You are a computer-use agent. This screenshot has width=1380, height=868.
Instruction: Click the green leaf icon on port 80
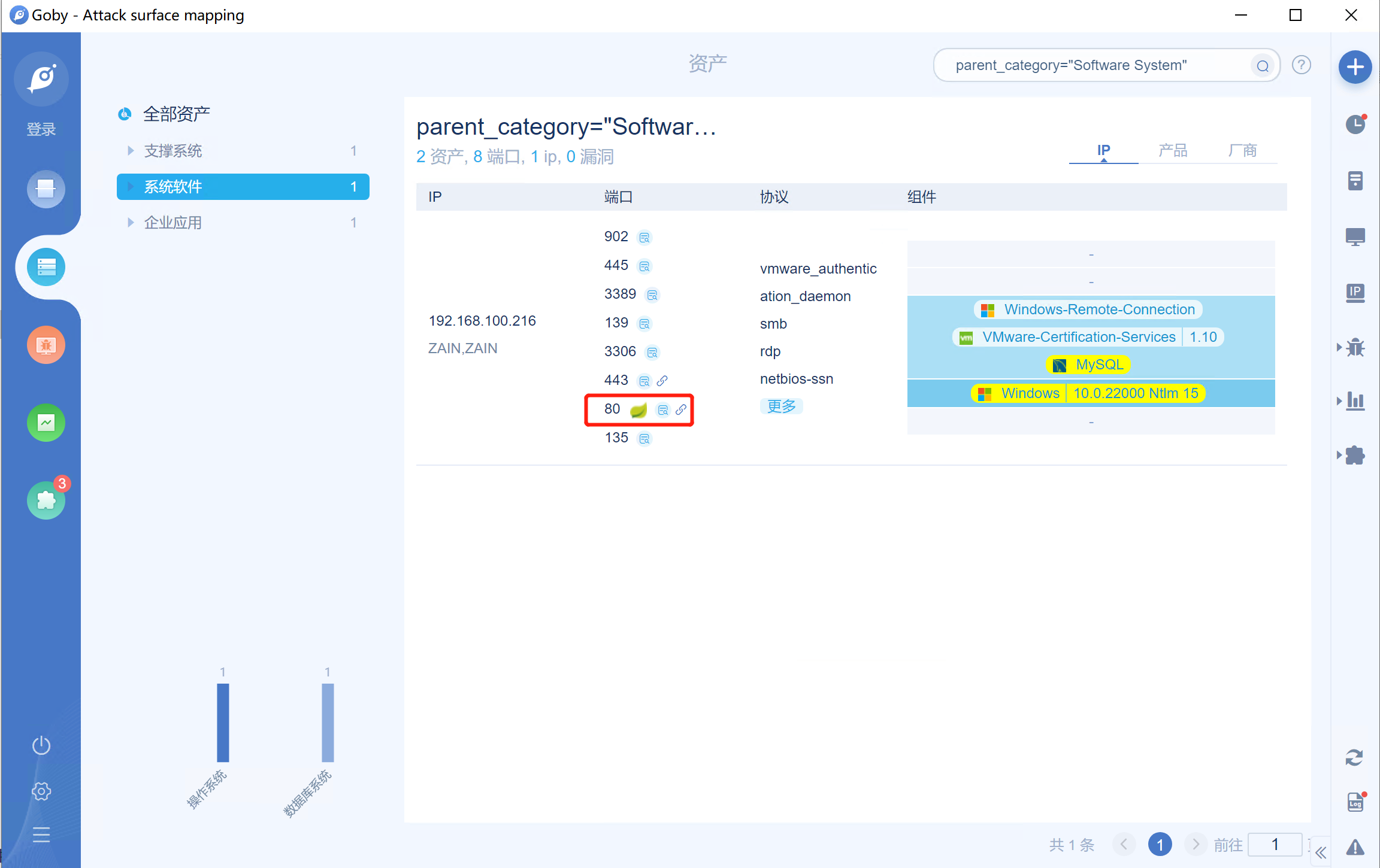coord(638,410)
